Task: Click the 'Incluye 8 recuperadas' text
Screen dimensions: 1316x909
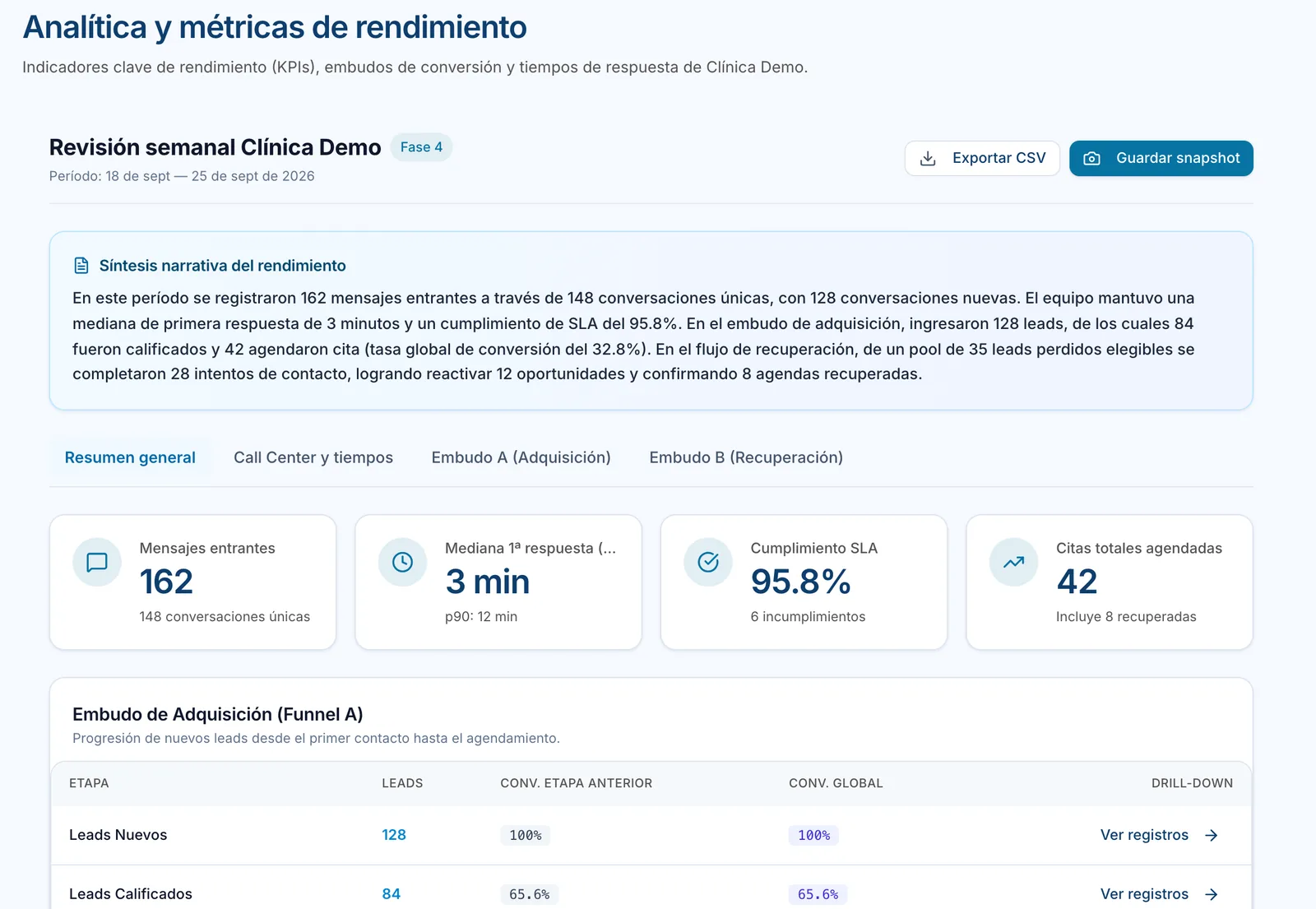Action: pyautogui.click(x=1126, y=617)
